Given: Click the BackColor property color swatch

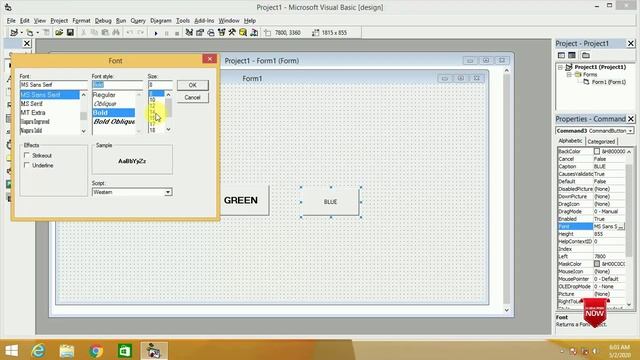Looking at the screenshot, I should tap(597, 151).
